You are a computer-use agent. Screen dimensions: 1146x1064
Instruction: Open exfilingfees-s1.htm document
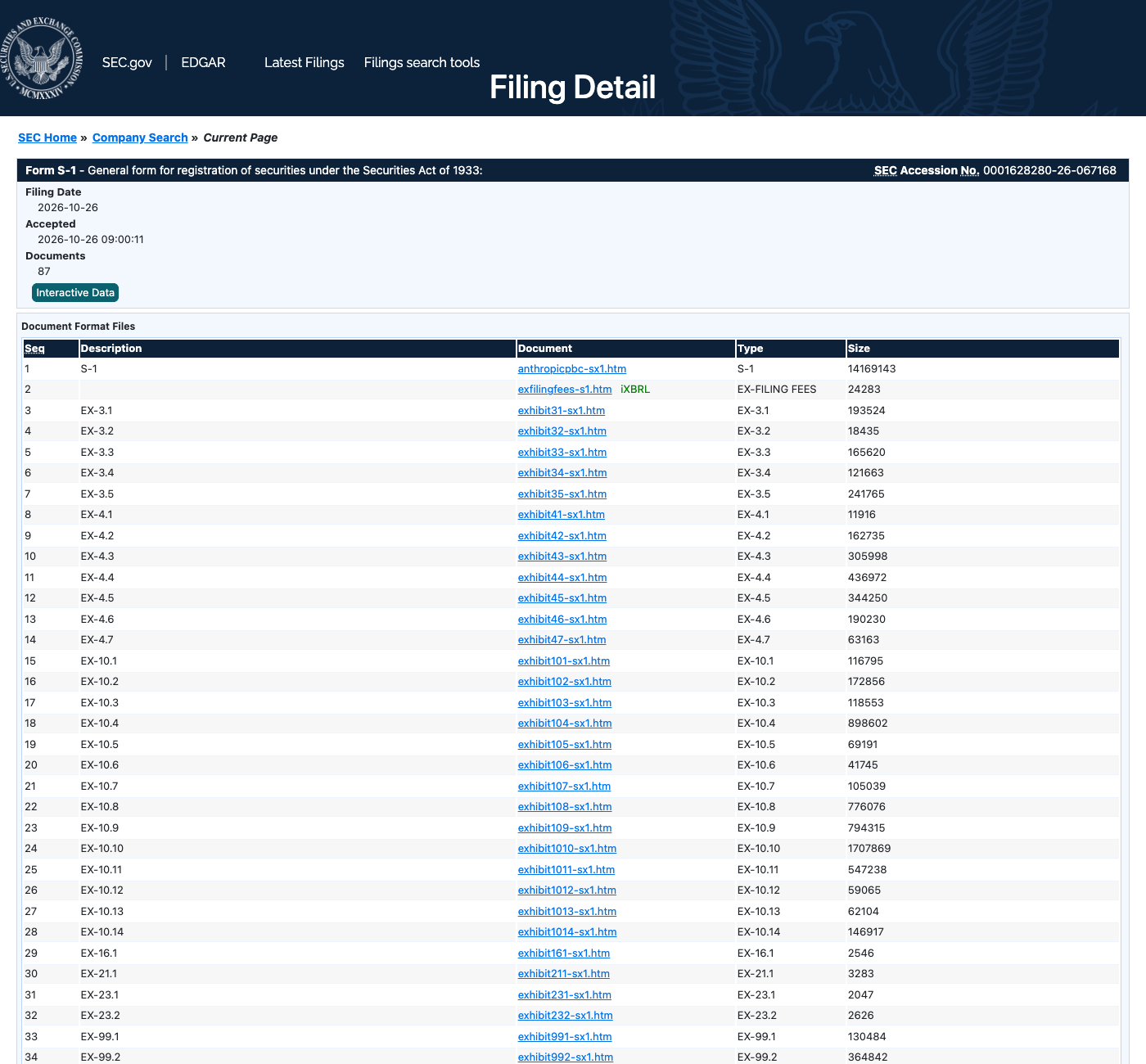[565, 390]
